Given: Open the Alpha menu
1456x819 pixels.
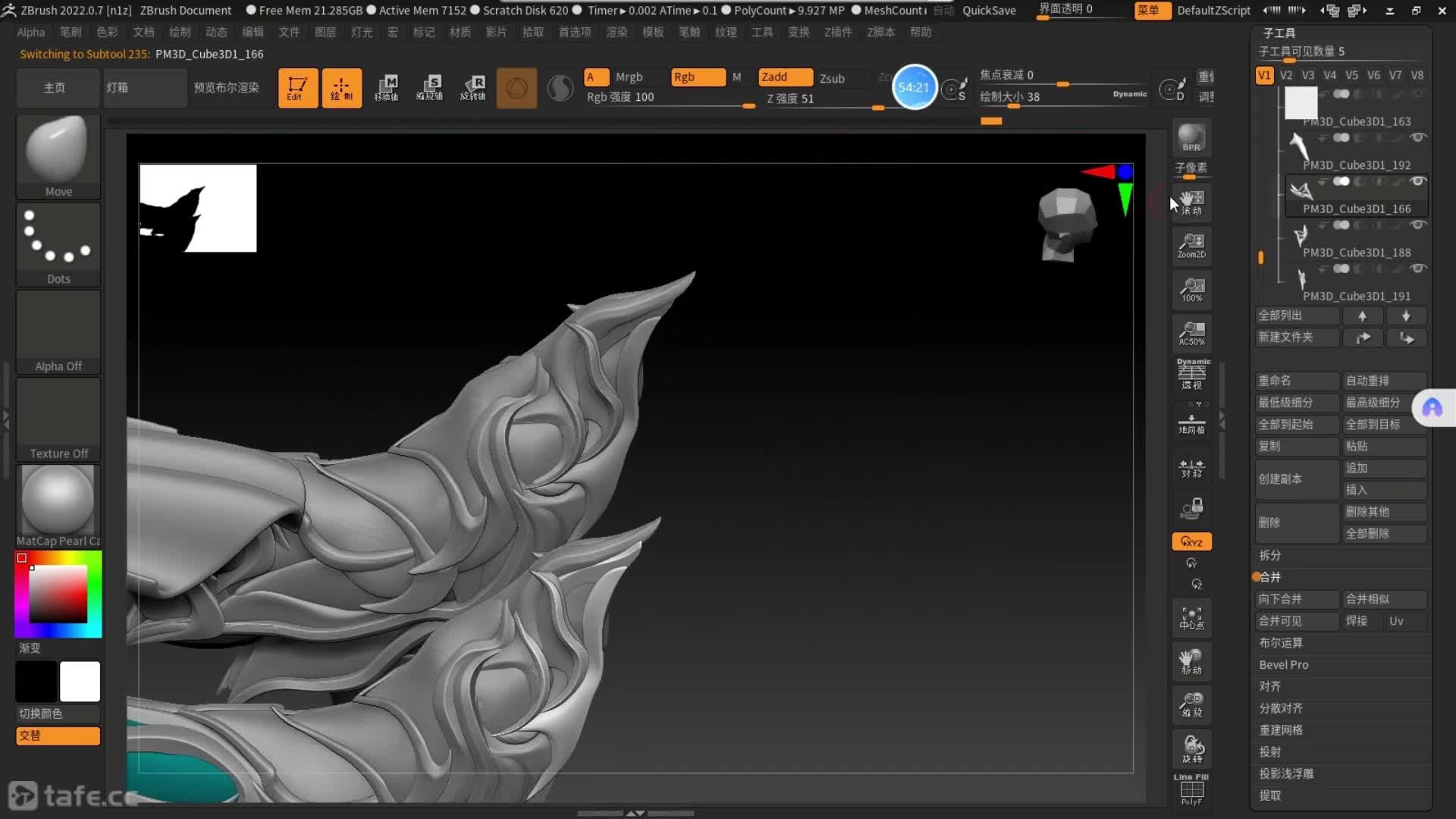Looking at the screenshot, I should pos(31,32).
